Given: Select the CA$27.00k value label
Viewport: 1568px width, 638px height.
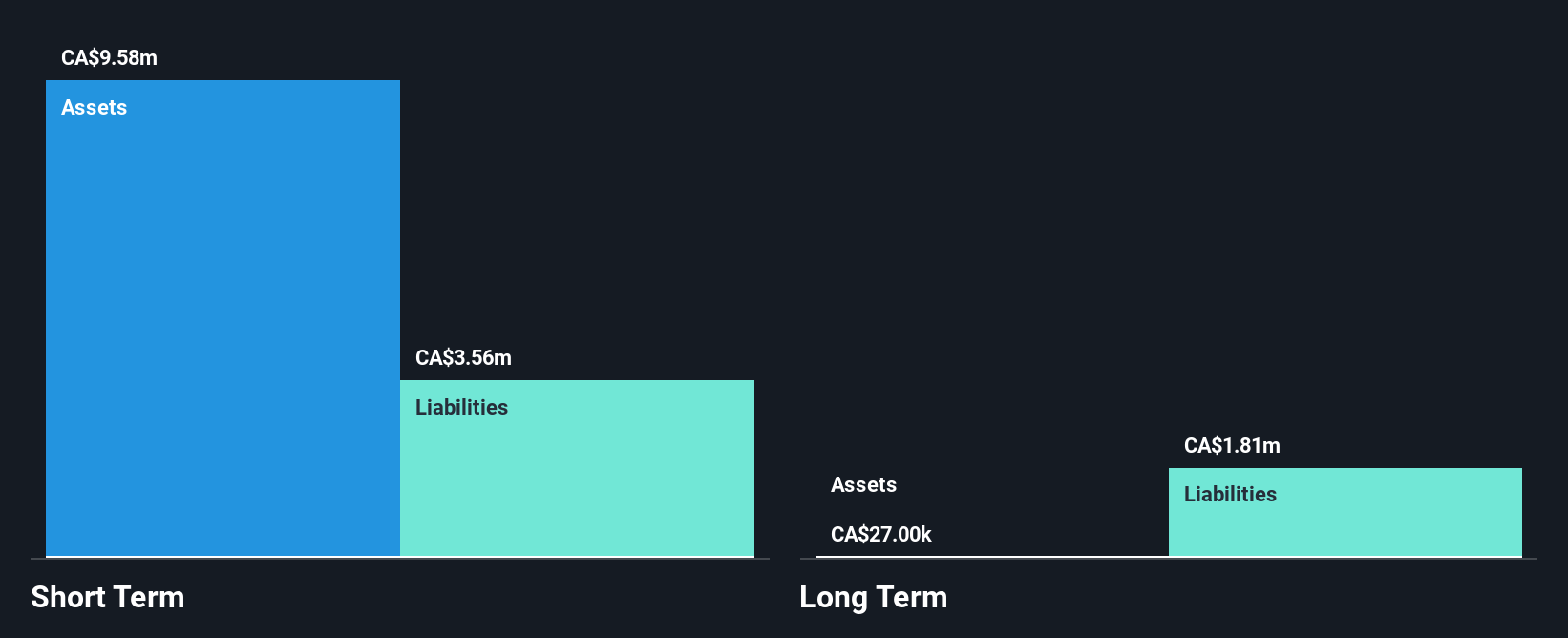Looking at the screenshot, I should (x=881, y=535).
